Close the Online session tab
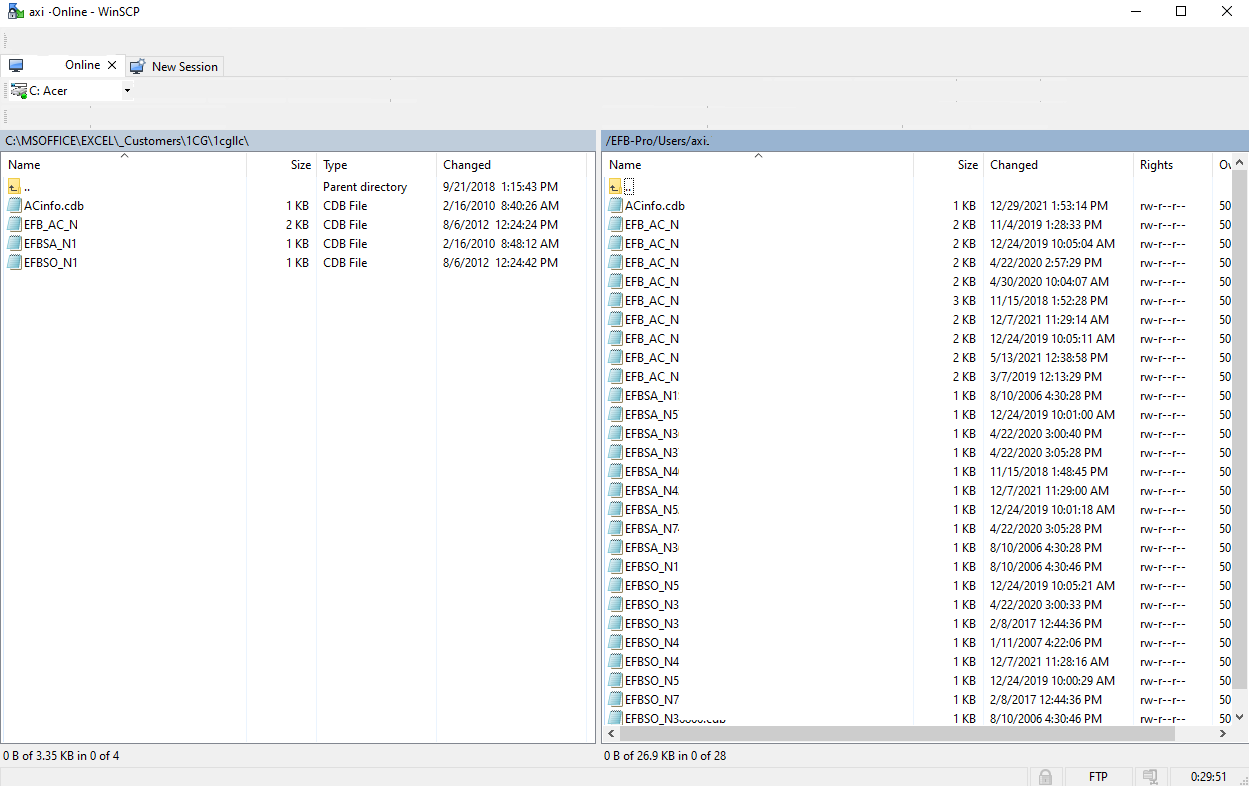Screen dimensions: 1249x786 [x=112, y=65]
